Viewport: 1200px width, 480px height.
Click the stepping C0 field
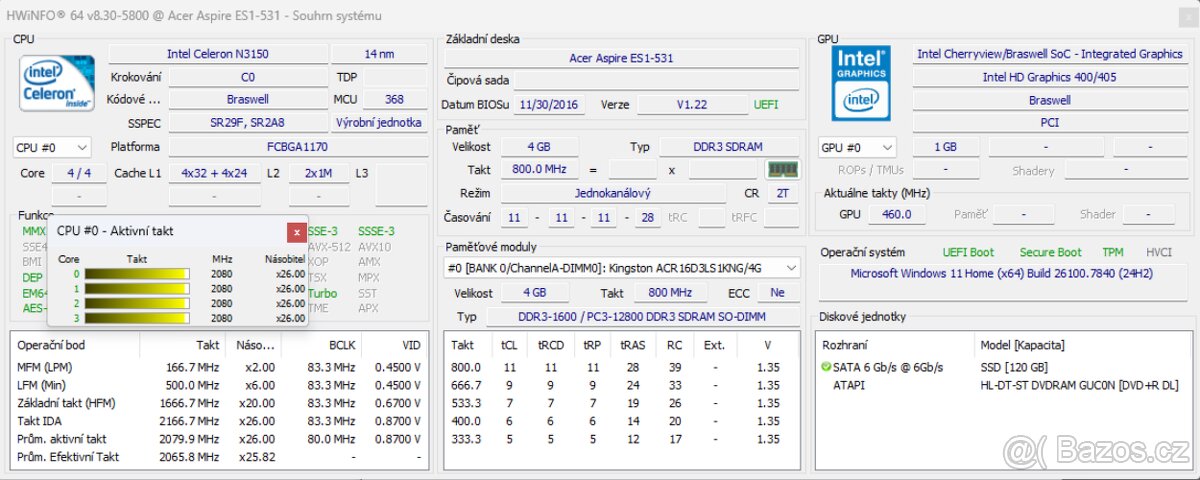247,77
